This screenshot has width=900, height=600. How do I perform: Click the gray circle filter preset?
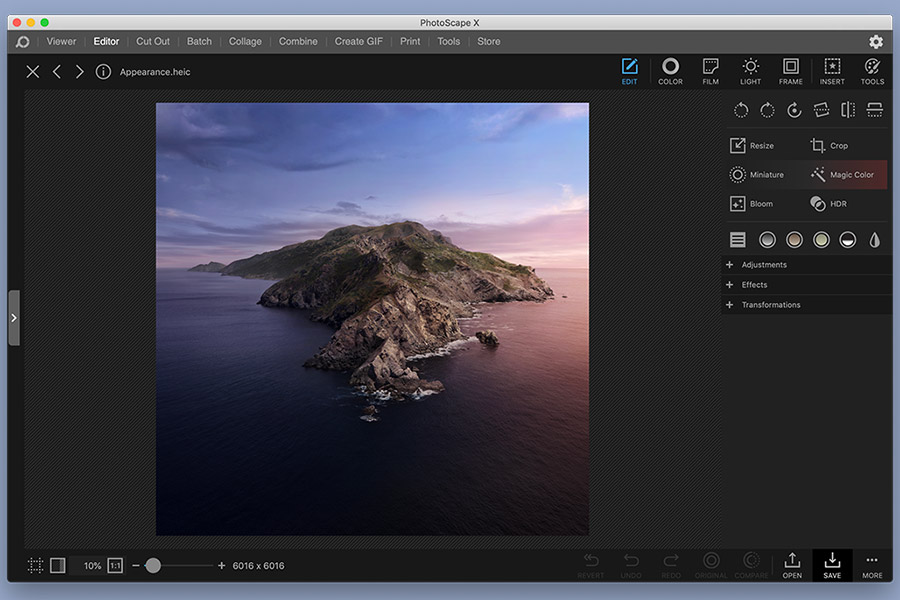click(767, 239)
